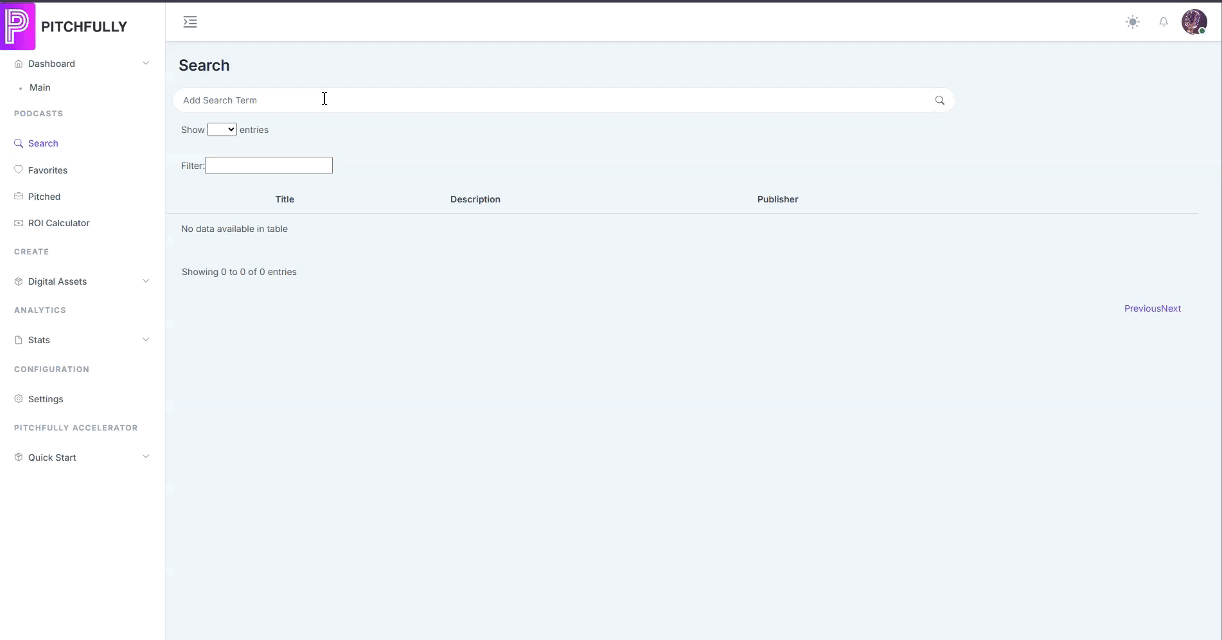Open the Search menu item

(43, 143)
